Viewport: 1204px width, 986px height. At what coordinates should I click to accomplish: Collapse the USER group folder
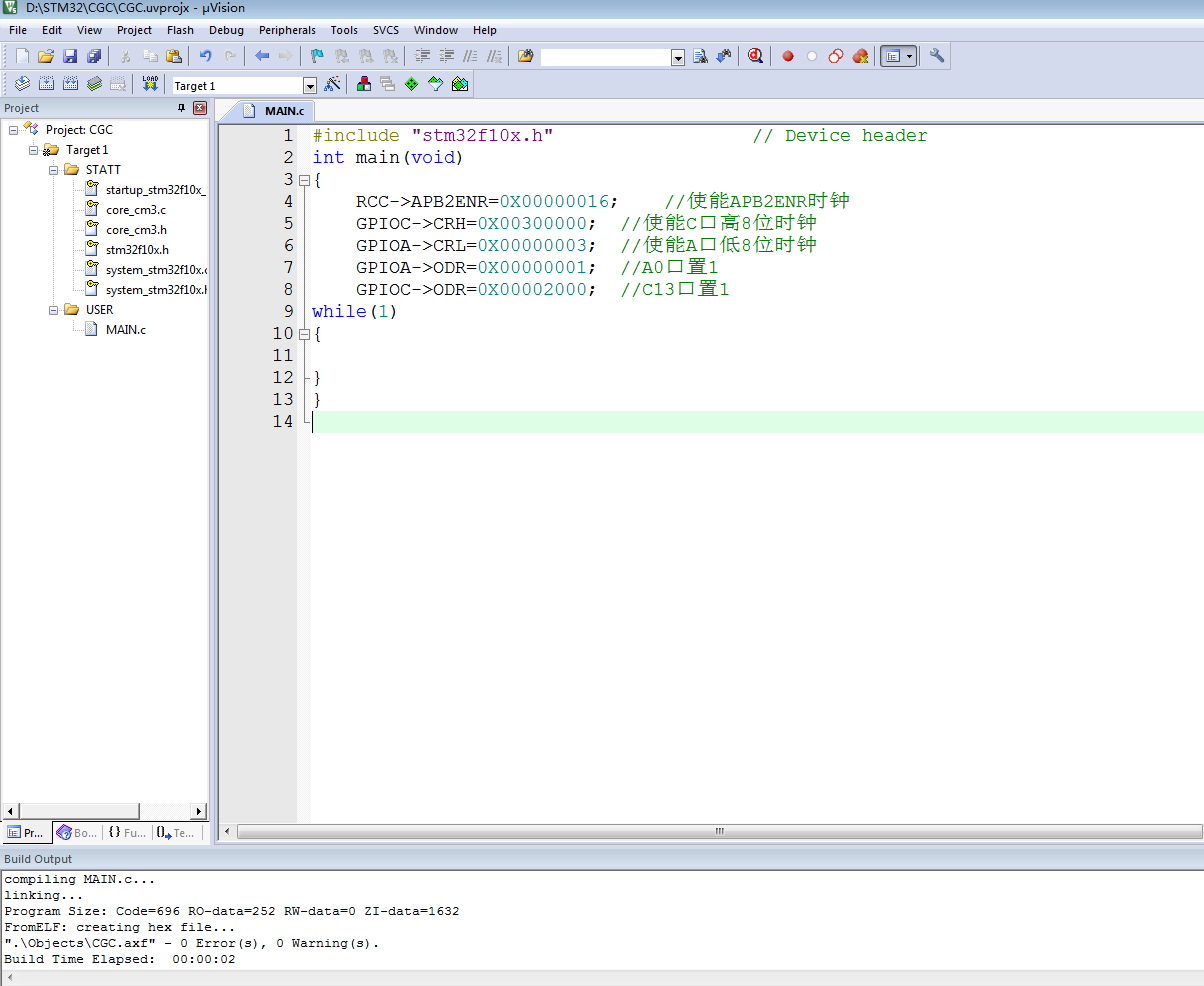coord(54,309)
